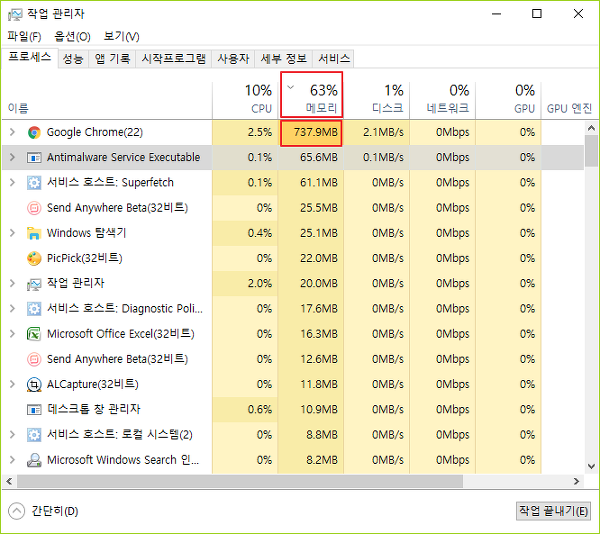Click the Antimalware Service Executable icon

[34, 158]
